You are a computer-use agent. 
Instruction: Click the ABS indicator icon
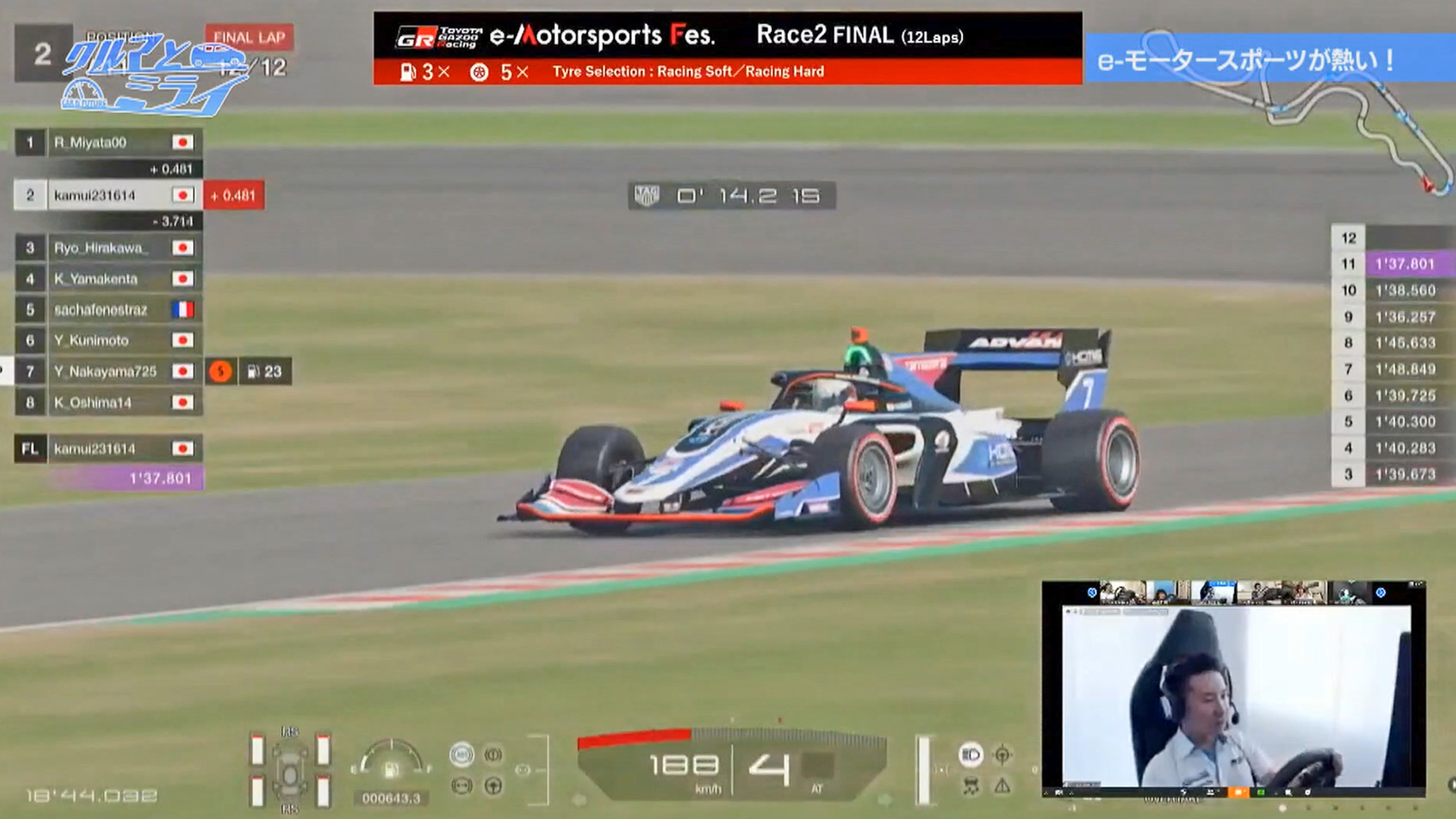tap(462, 755)
